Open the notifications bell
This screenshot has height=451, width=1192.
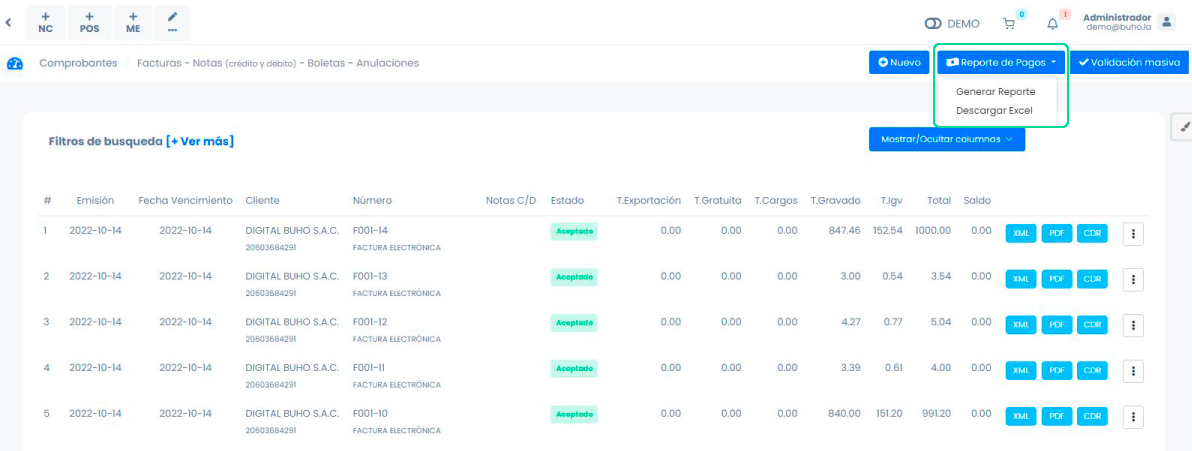pyautogui.click(x=1052, y=23)
